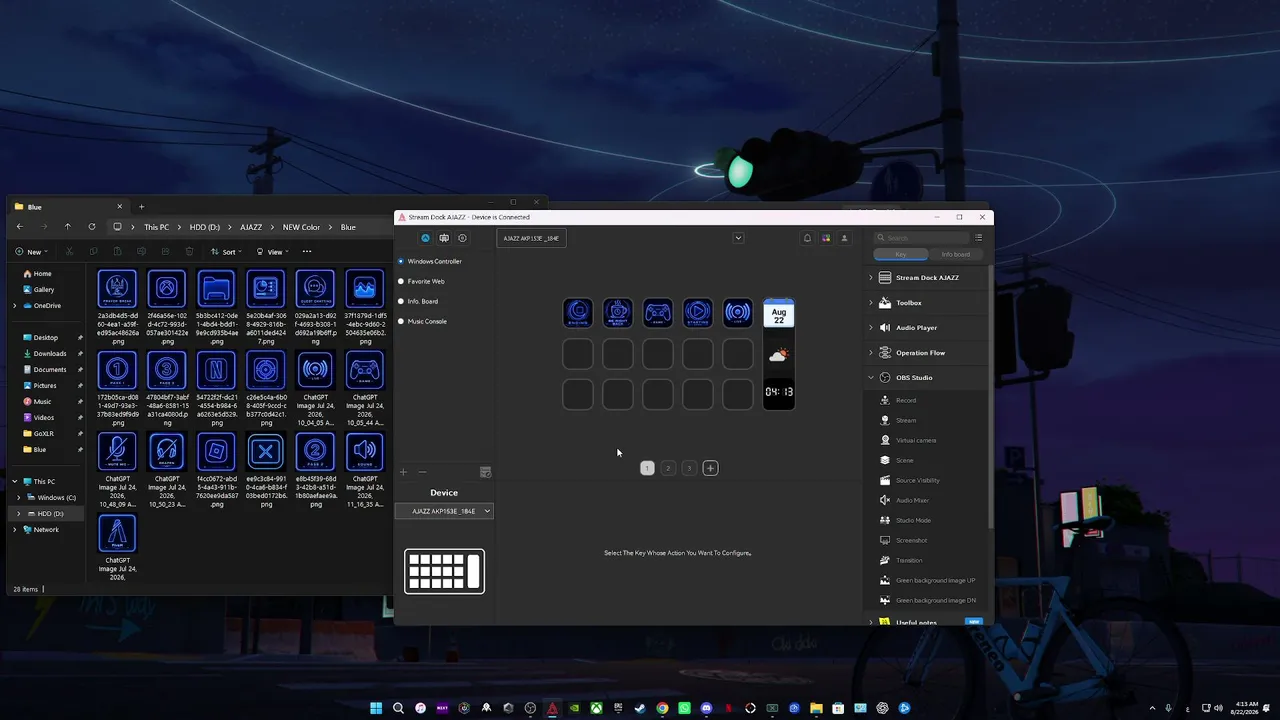Click the AJAZZ AKP153E _184E device button

(531, 238)
